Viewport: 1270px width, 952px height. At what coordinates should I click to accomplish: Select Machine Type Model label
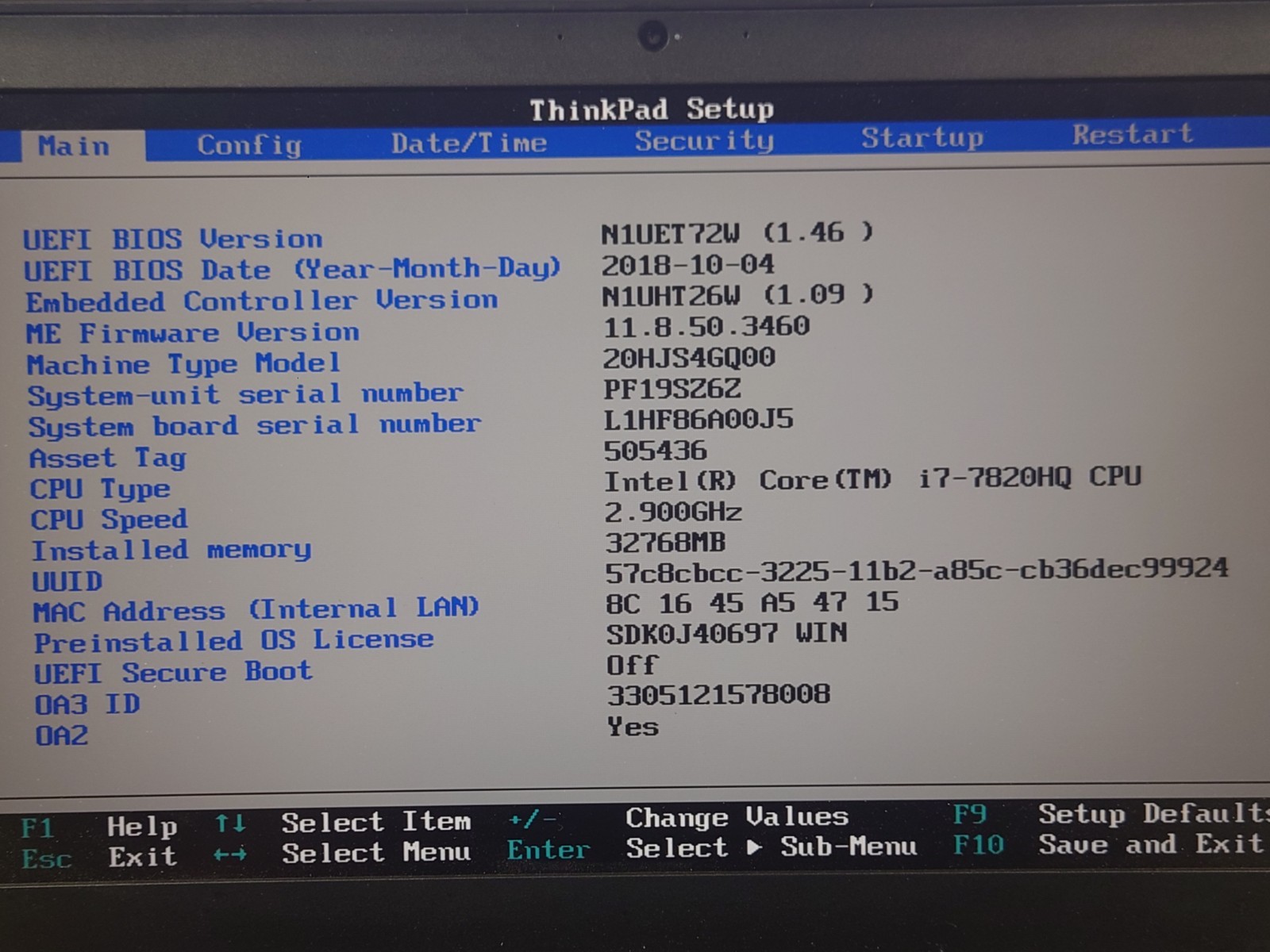click(184, 364)
